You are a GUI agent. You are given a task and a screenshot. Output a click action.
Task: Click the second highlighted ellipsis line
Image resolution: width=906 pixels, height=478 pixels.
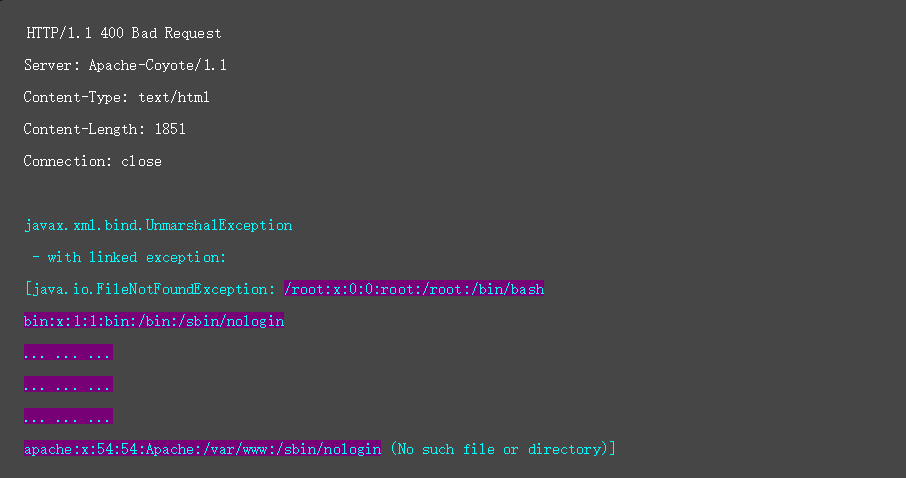68,385
